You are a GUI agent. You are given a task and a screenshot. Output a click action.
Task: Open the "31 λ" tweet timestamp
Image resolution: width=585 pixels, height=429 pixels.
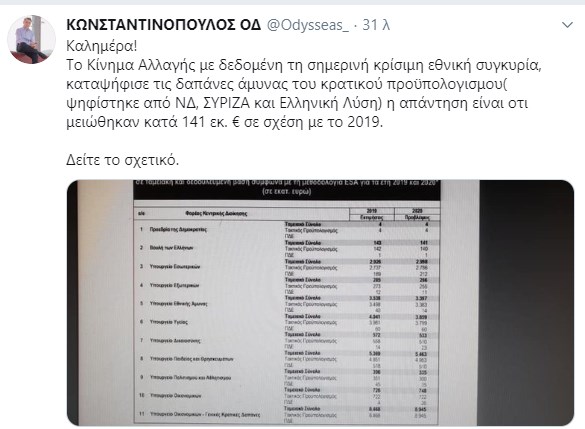pos(376,25)
